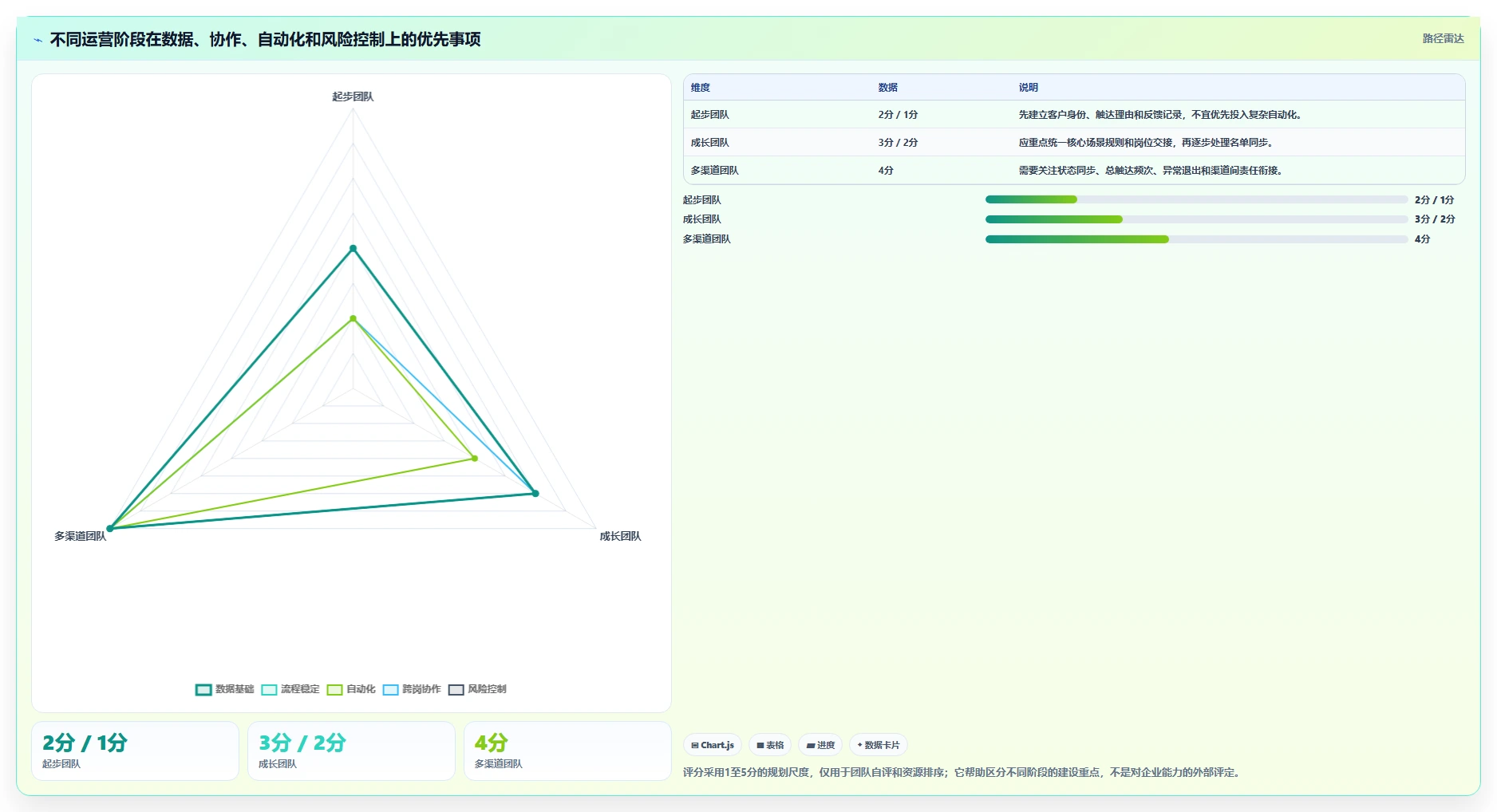Click the 2分 / 1分 value right of 起步团队 bar
1497x812 pixels.
click(x=1435, y=200)
